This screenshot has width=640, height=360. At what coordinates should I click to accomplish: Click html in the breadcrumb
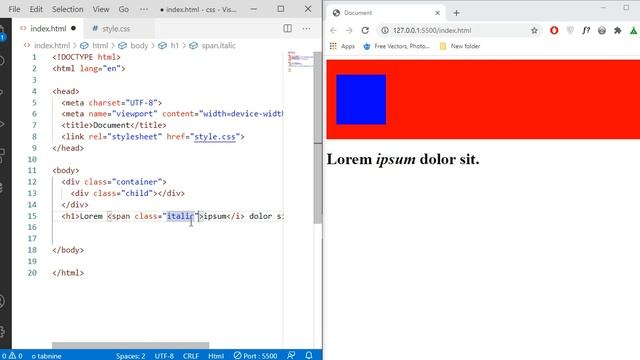[100, 45]
